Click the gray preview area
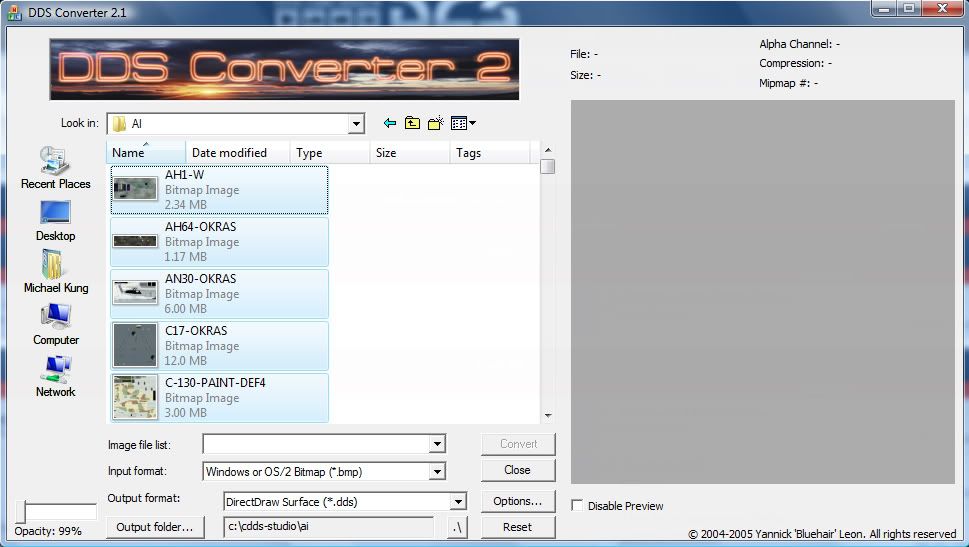The width and height of the screenshot is (969, 547). pyautogui.click(x=763, y=292)
